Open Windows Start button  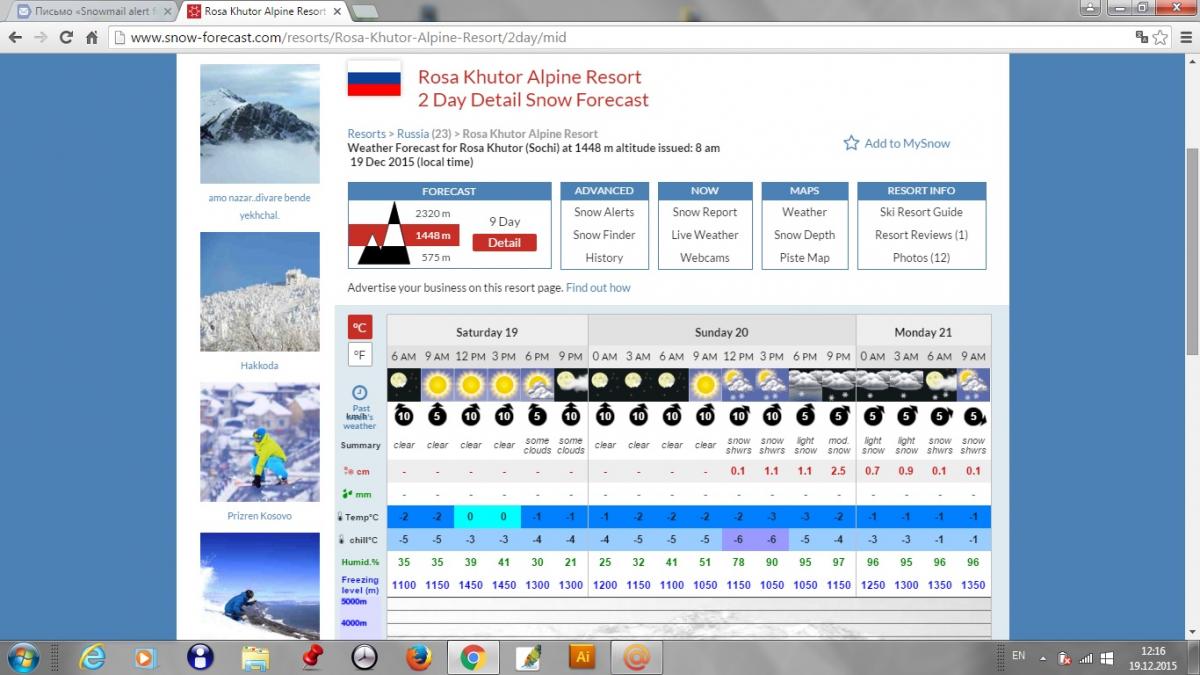(22, 657)
